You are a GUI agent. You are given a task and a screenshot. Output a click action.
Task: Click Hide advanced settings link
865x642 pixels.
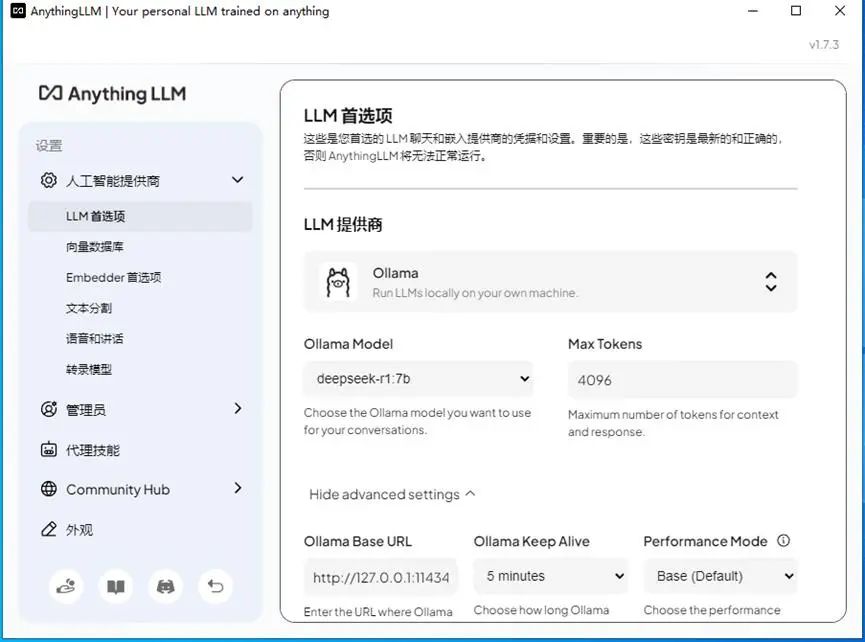[392, 494]
